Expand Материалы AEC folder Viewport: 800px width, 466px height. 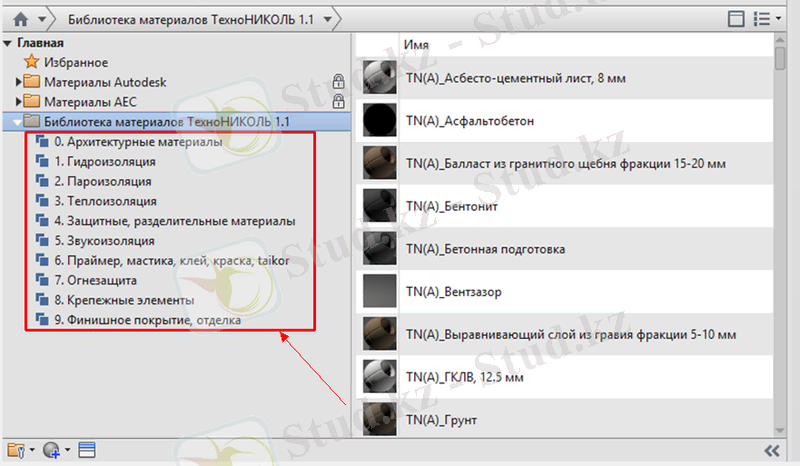[x=18, y=102]
